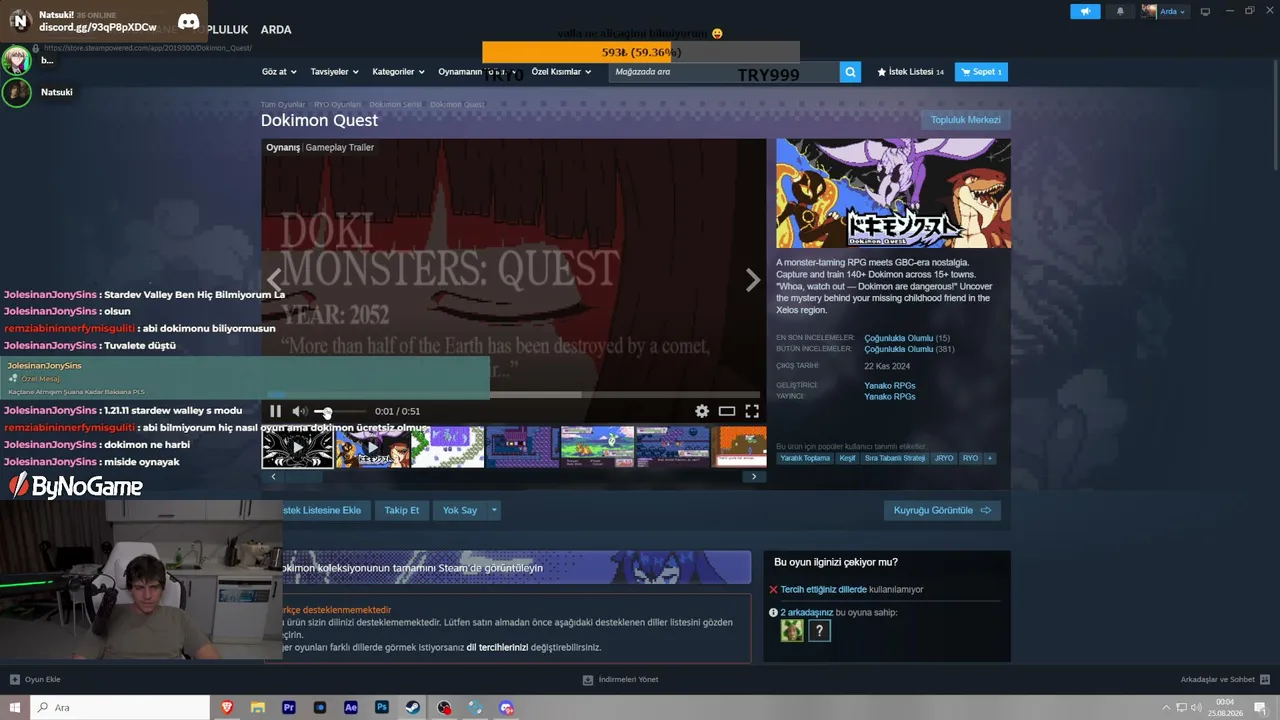Open the Steam announcements megaphone button
Viewport: 1280px width, 720px height.
tap(1085, 11)
